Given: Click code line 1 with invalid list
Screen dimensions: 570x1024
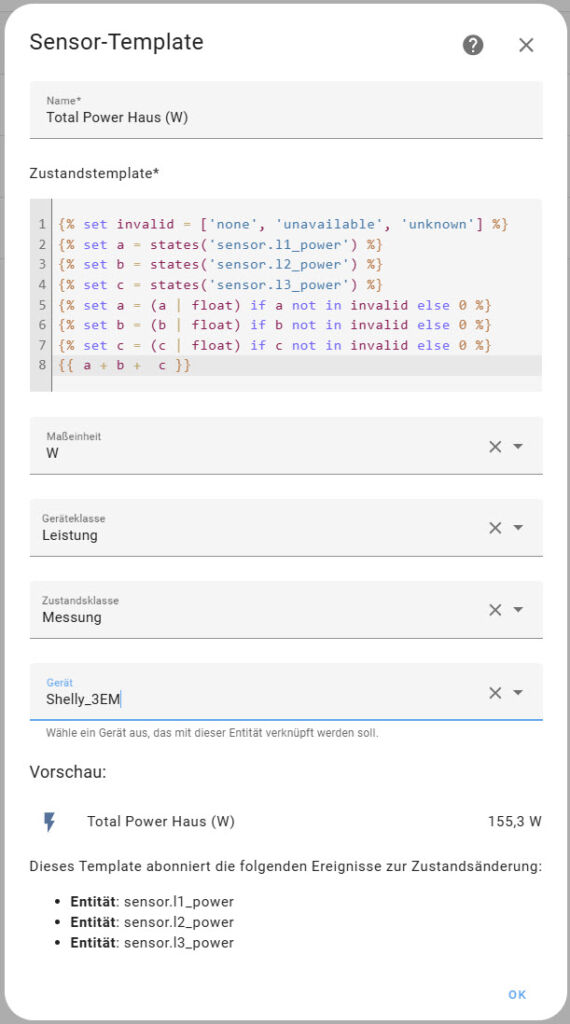Looking at the screenshot, I should coord(297,224).
